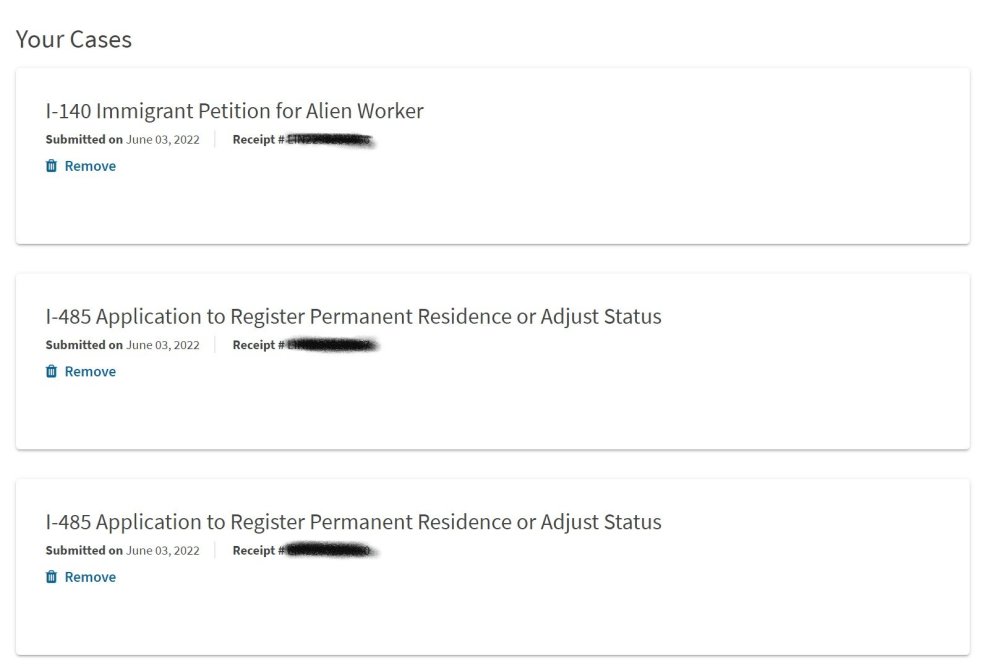Screen dimensions: 1000x671
Task: Click the trash icon on the last I-485 case
Action: point(52,577)
